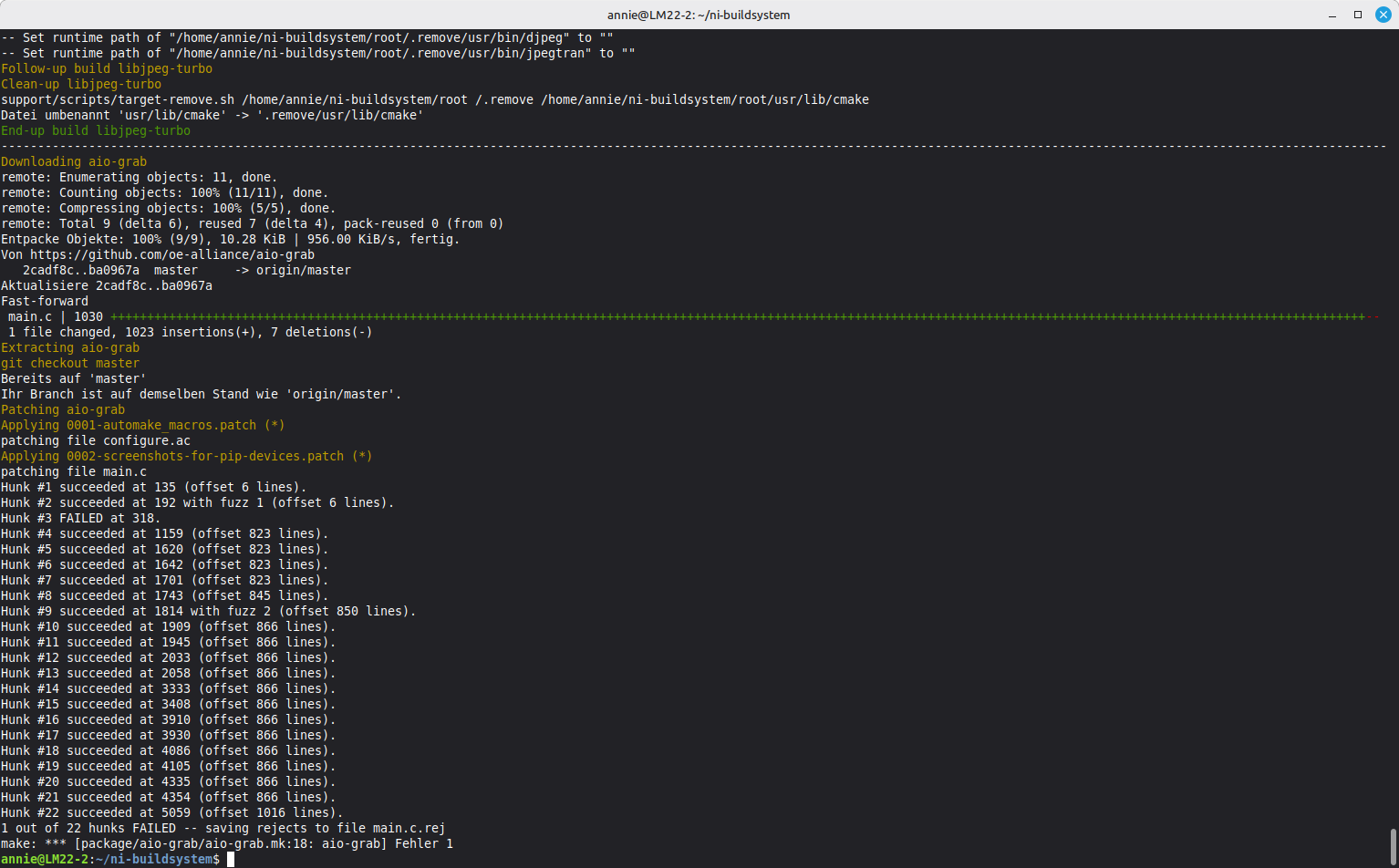Click the text 'Patching aio-grab'
The image size is (1399, 868).
point(63,409)
